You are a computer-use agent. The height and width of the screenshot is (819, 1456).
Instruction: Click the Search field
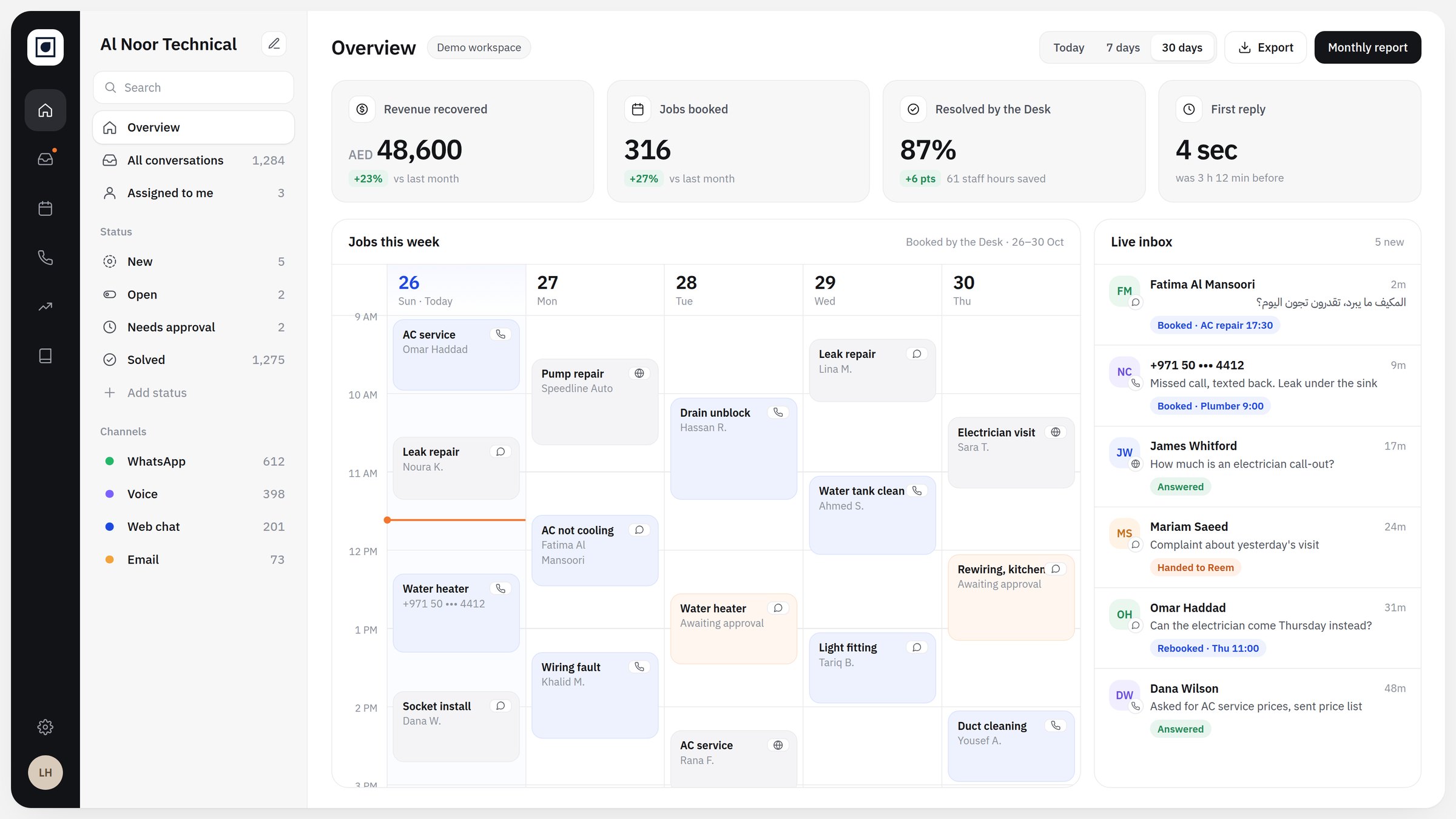click(194, 87)
